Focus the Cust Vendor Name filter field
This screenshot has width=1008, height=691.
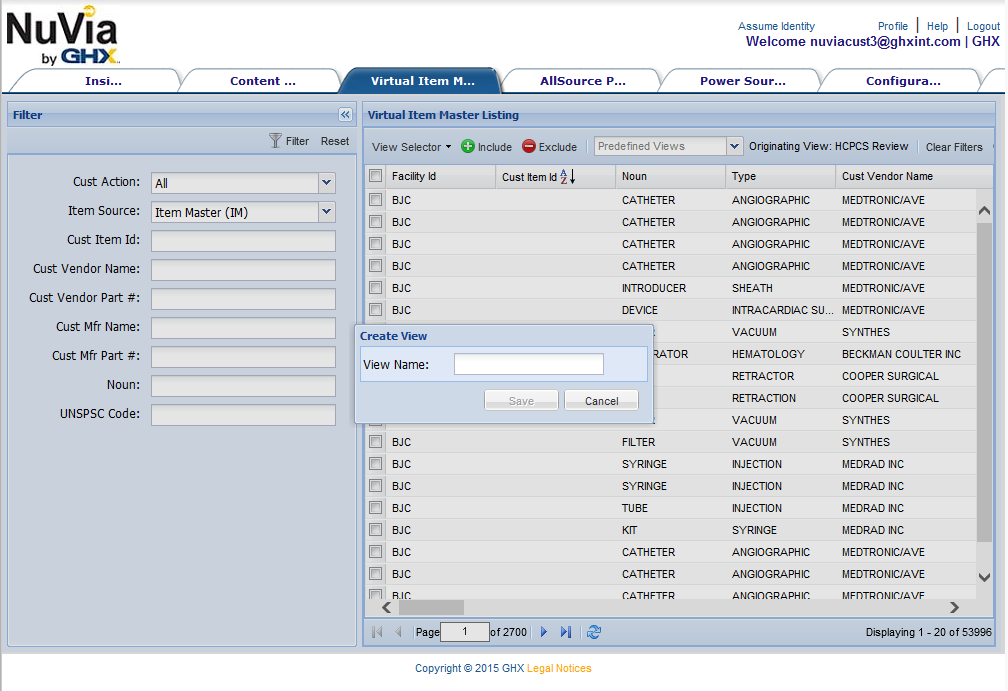243,270
